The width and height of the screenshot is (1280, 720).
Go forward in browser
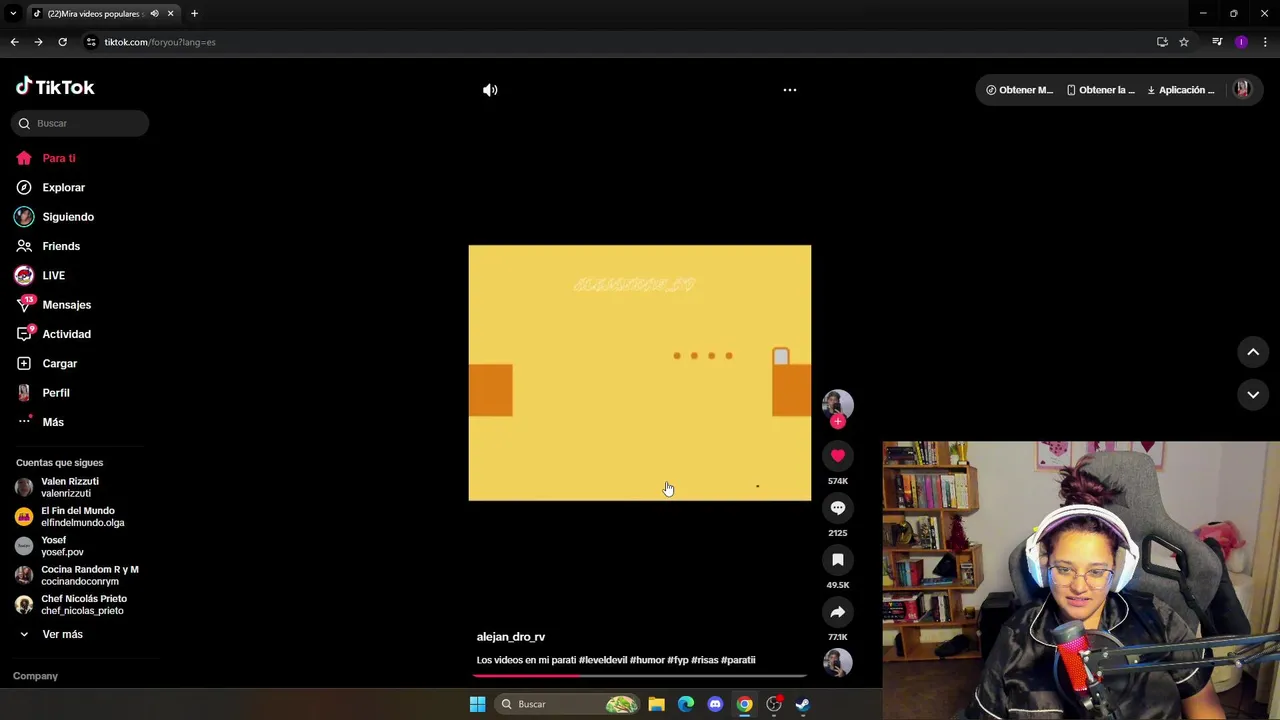click(38, 42)
